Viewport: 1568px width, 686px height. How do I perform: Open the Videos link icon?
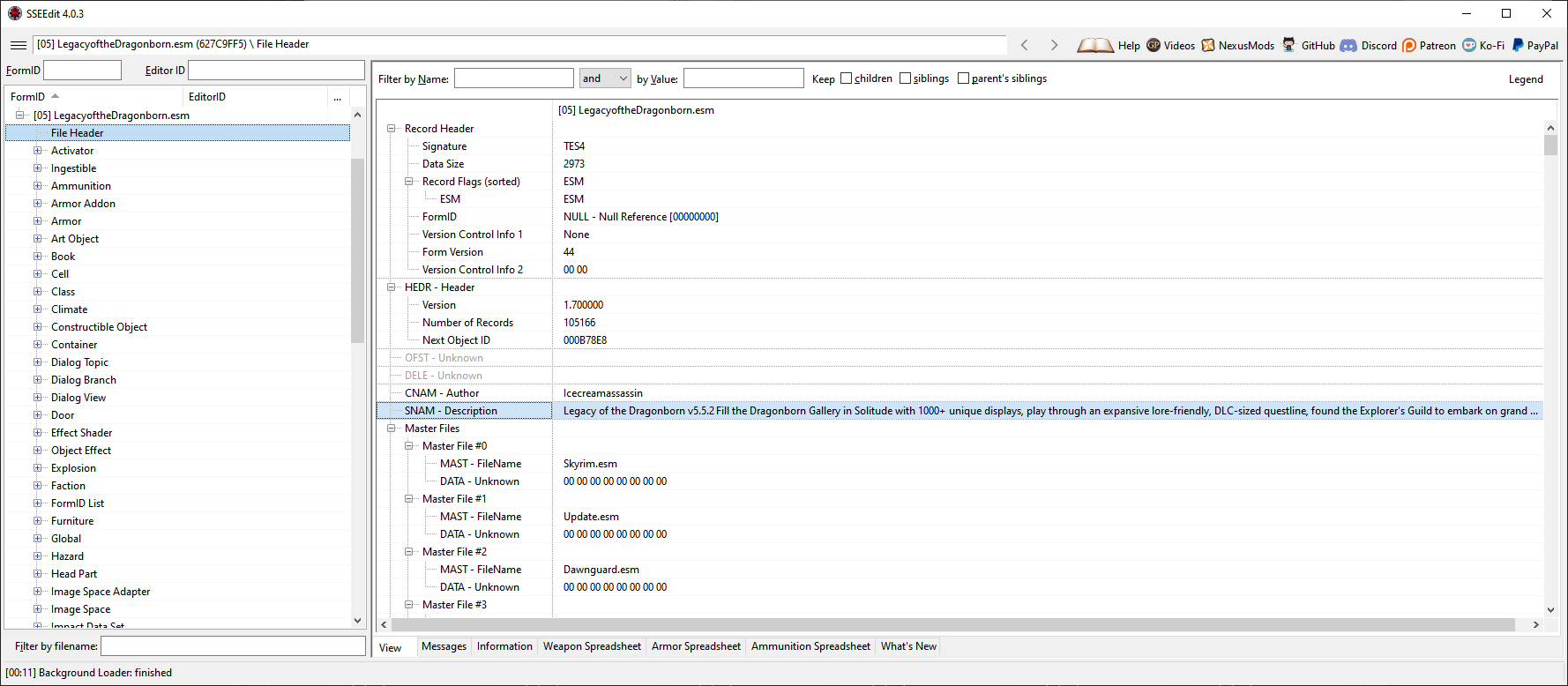tap(1154, 46)
